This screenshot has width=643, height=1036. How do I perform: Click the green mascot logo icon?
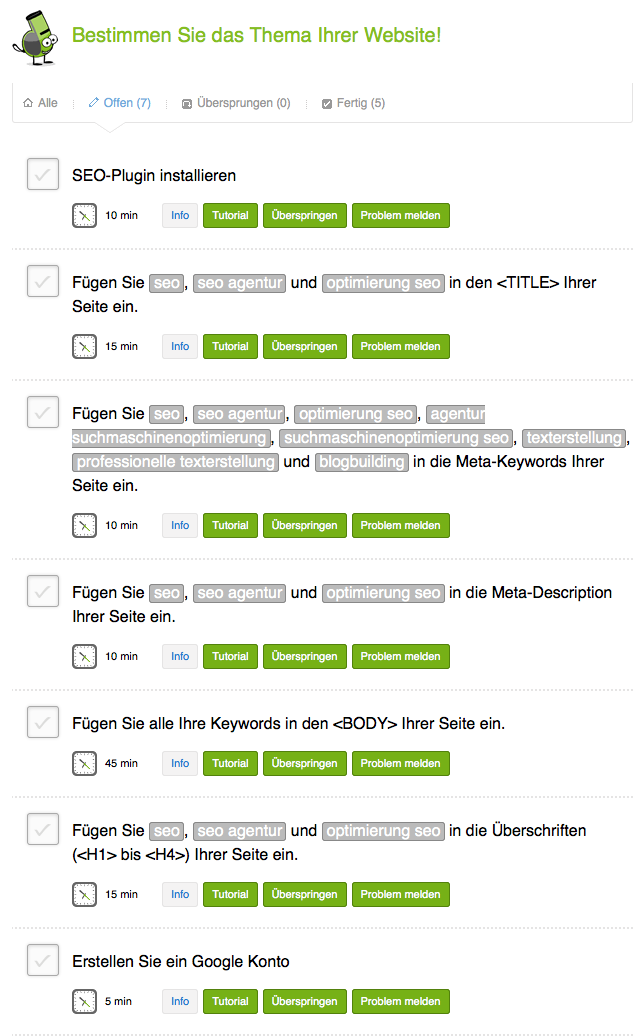pos(34,37)
